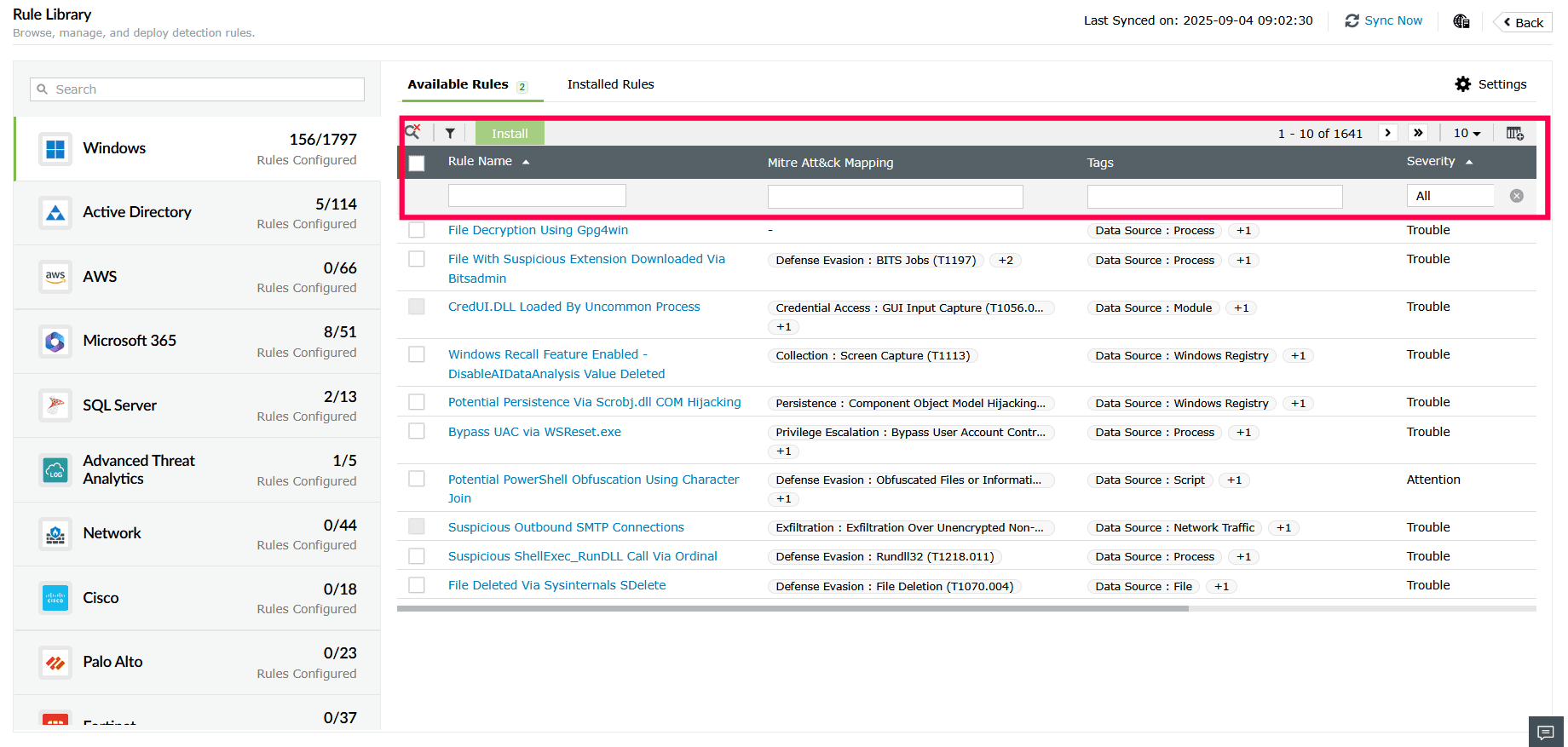Focus the Mitre Att&ck Mapping filter input
1568x747 pixels.
click(x=895, y=197)
